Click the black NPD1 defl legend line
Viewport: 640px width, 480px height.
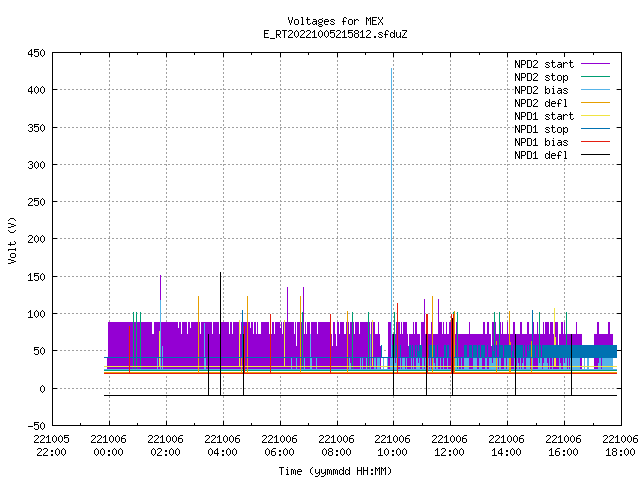595,155
